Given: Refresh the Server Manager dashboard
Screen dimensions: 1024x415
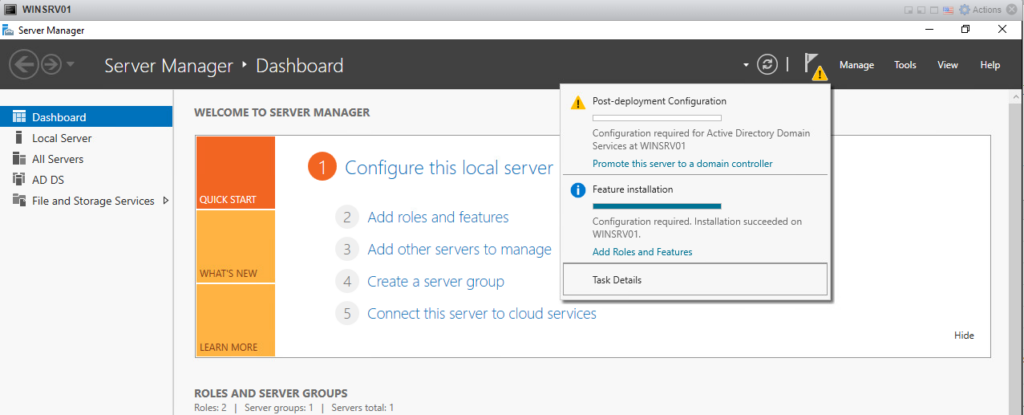Looking at the screenshot, I should (x=768, y=65).
